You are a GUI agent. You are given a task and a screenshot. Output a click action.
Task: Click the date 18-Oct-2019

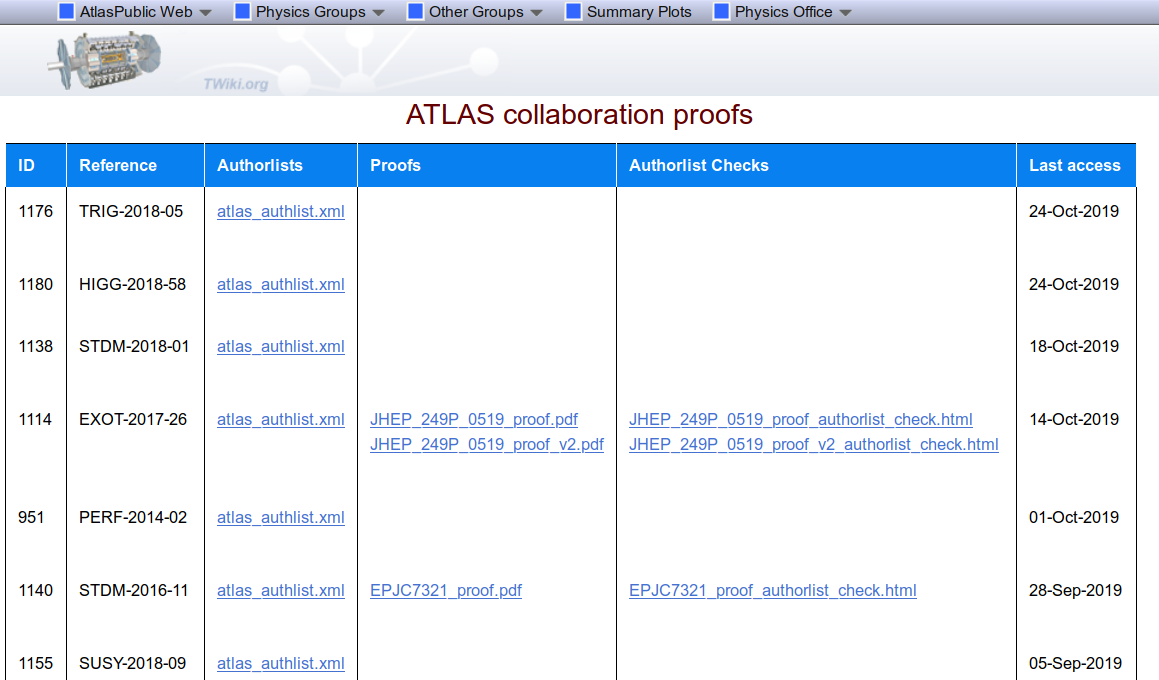click(1074, 347)
